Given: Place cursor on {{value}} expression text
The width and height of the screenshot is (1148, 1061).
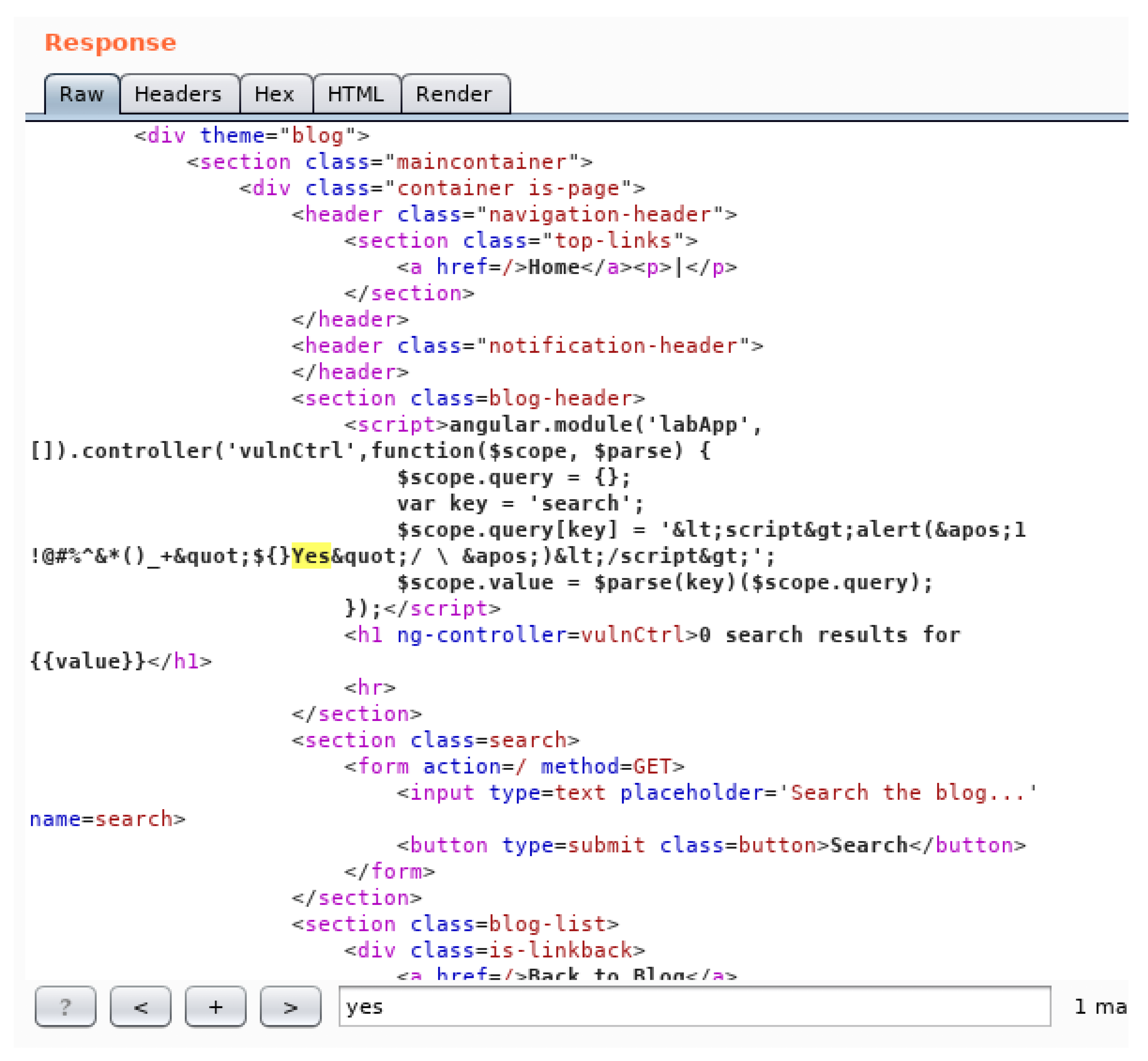Looking at the screenshot, I should tap(88, 661).
